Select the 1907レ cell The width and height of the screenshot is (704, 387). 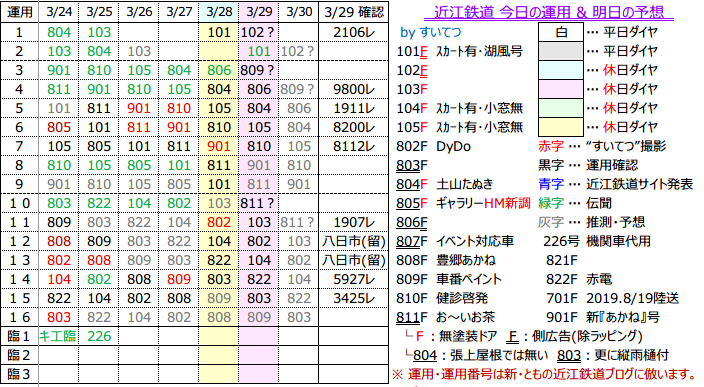[x=354, y=222]
